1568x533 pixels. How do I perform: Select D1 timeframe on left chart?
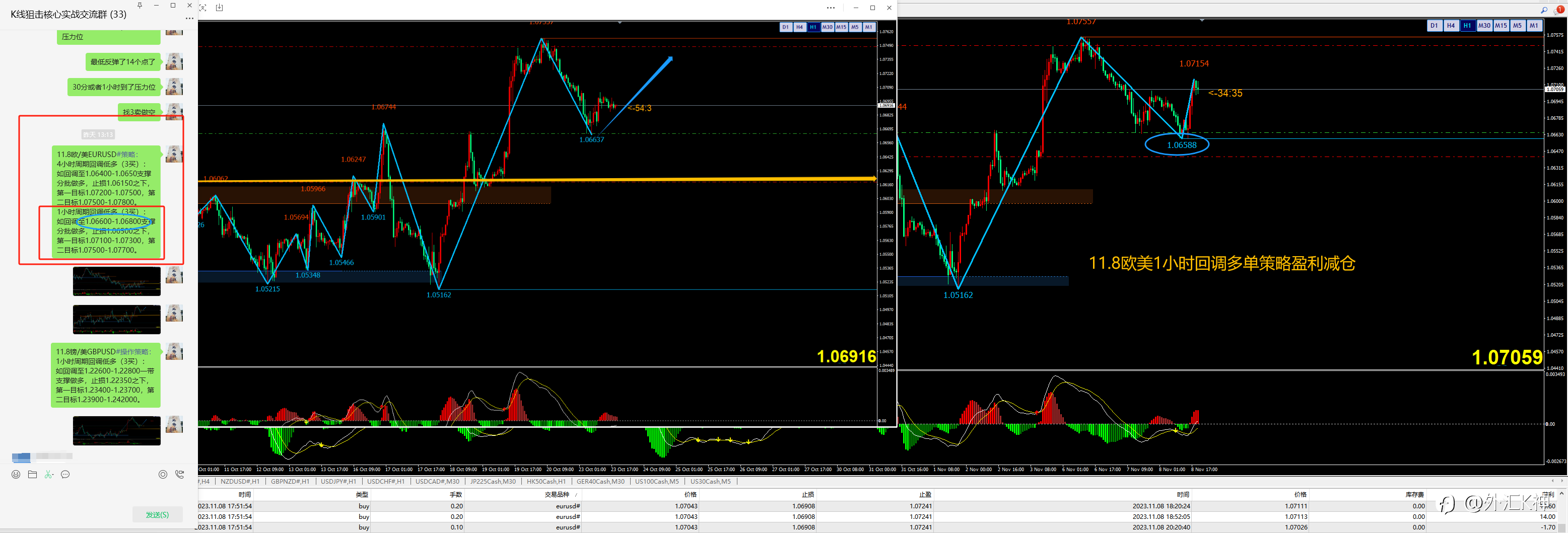(785, 27)
